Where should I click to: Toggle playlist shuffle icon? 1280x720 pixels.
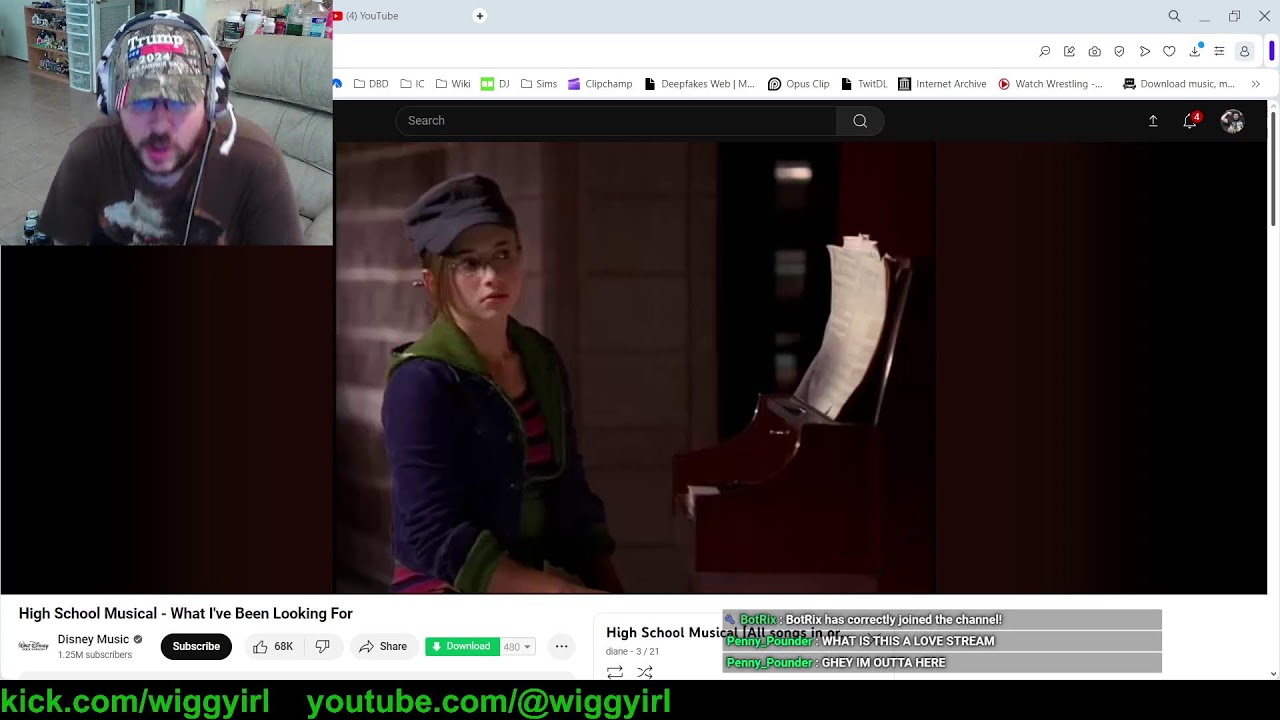644,672
